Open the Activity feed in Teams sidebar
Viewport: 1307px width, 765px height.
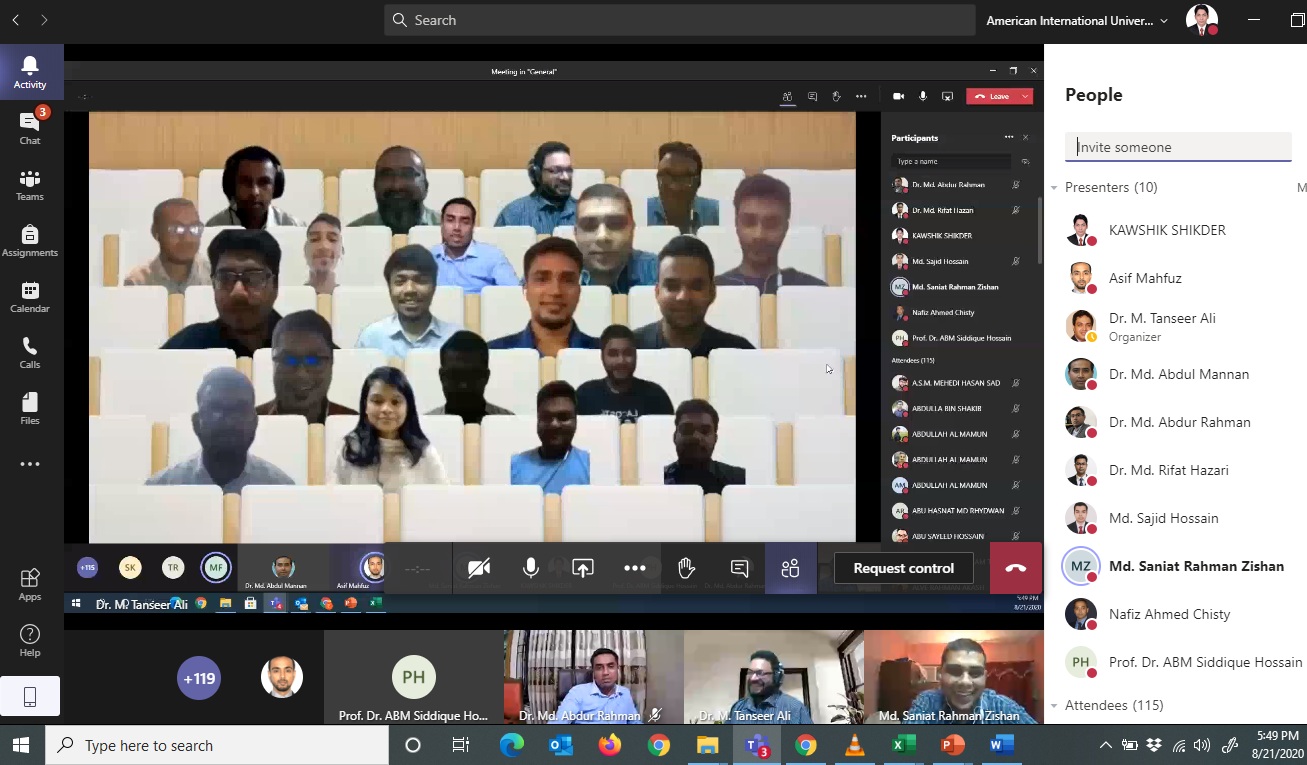30,72
